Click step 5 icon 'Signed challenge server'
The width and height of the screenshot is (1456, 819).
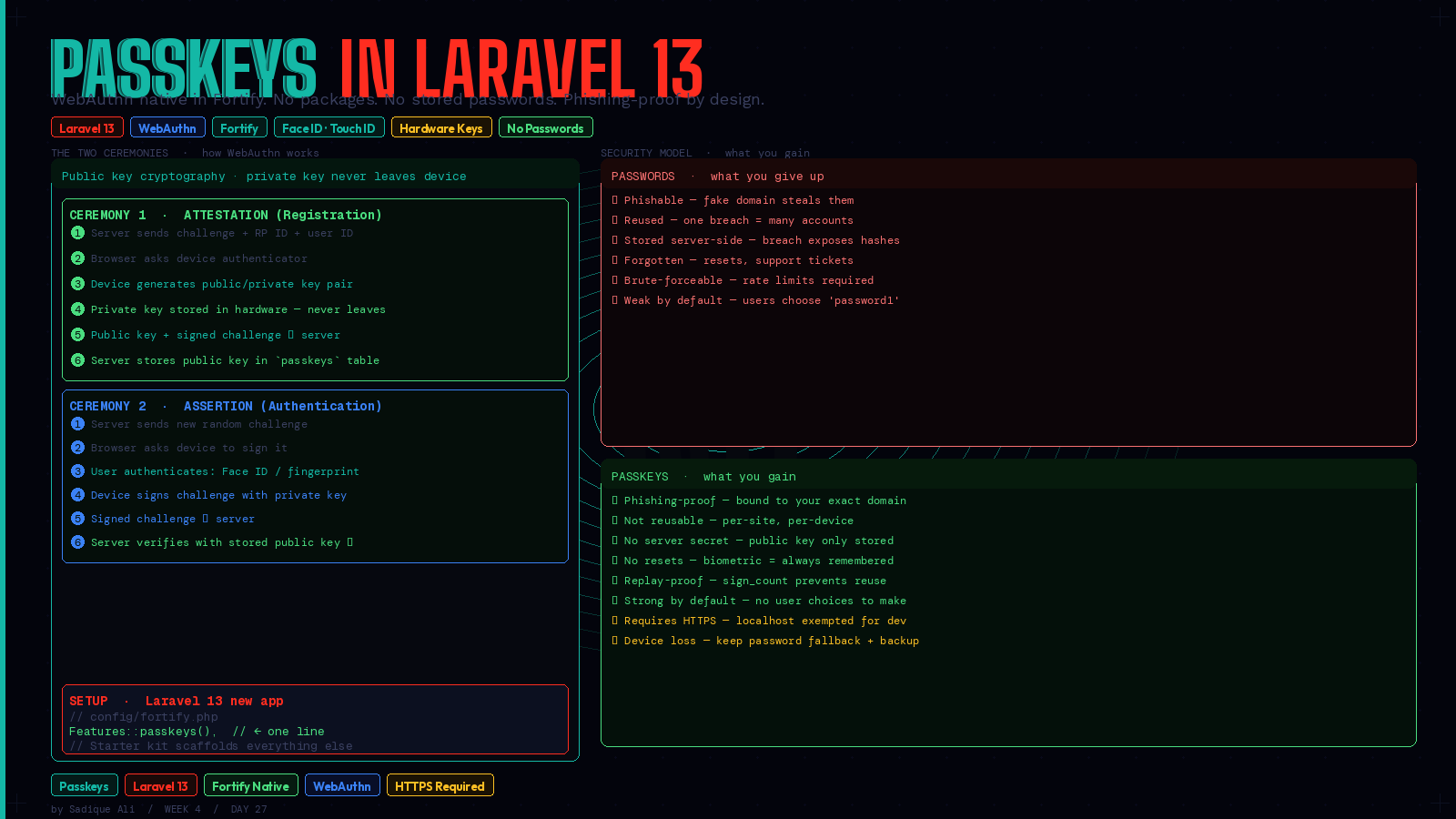pos(77,518)
